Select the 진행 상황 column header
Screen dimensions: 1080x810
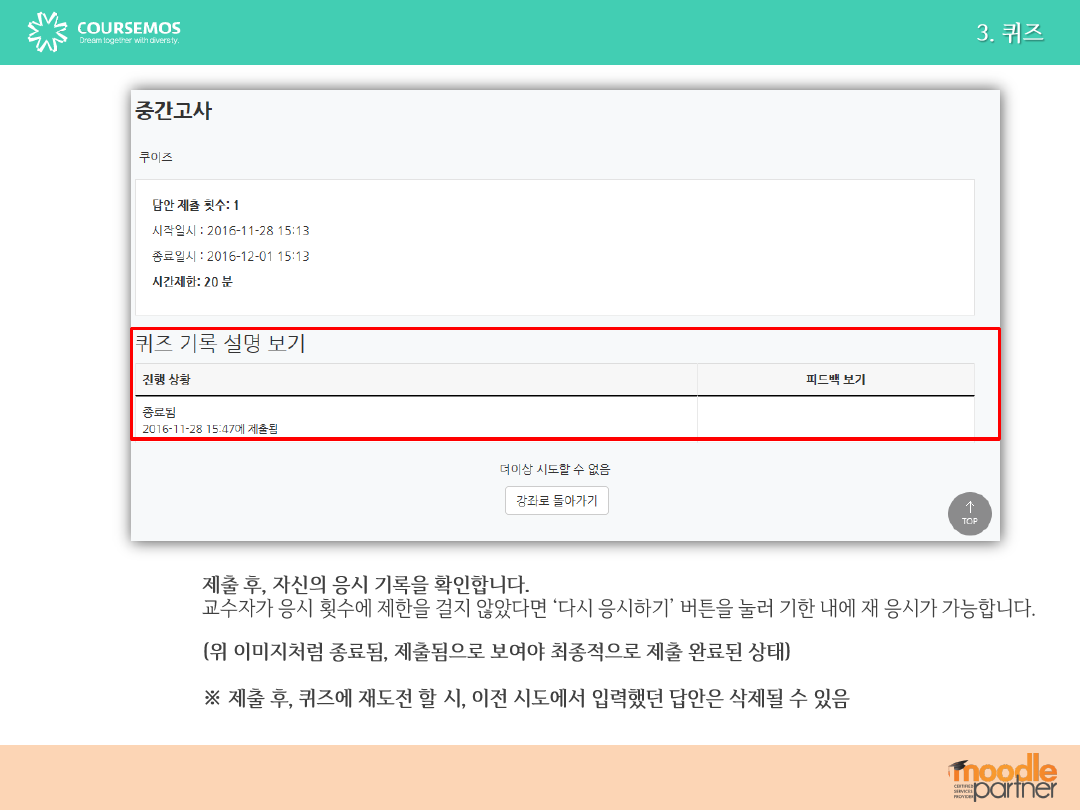166,380
